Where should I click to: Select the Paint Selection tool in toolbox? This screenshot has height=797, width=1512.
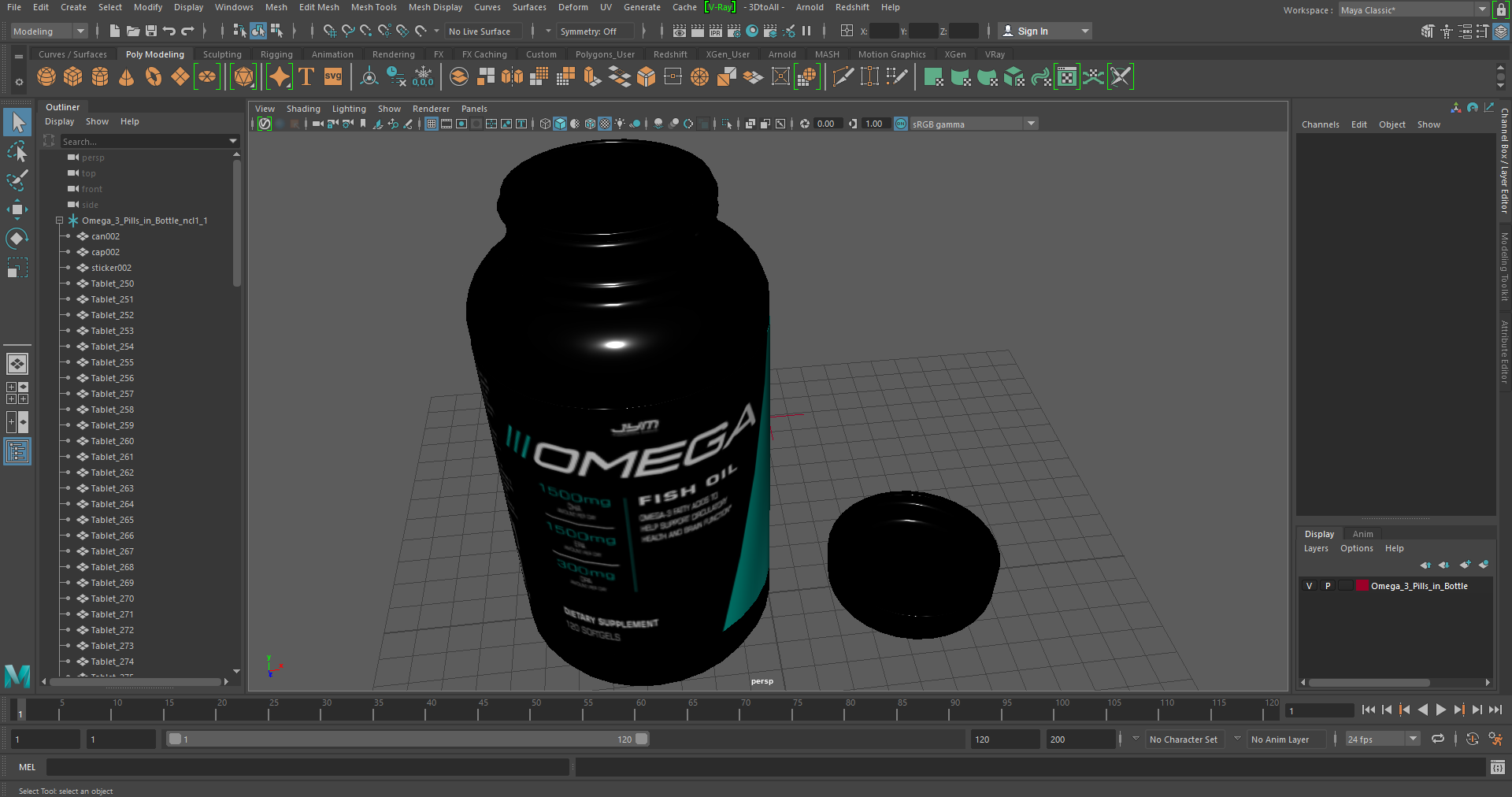(17, 180)
